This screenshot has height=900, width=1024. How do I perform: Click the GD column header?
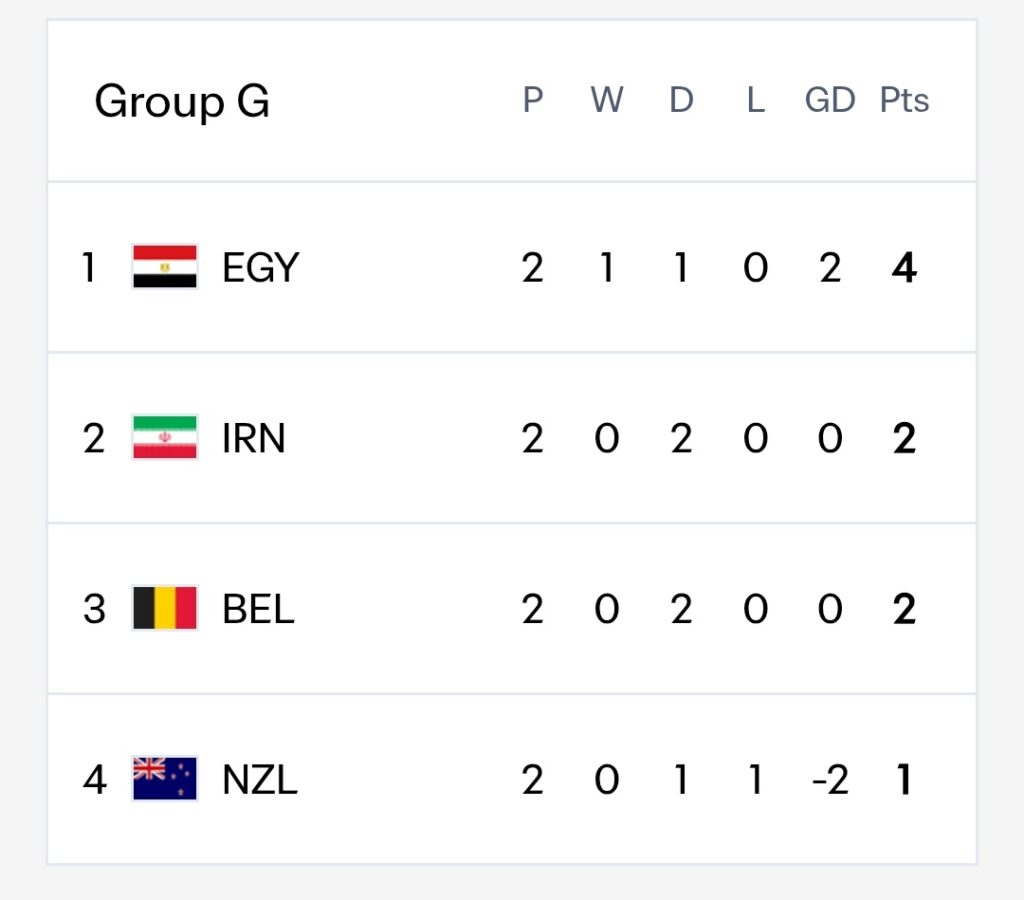pos(829,100)
